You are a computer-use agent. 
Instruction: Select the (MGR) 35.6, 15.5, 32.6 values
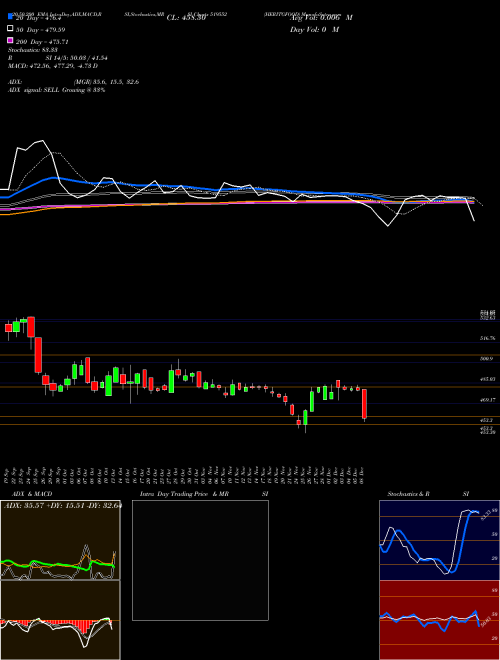click(x=106, y=82)
